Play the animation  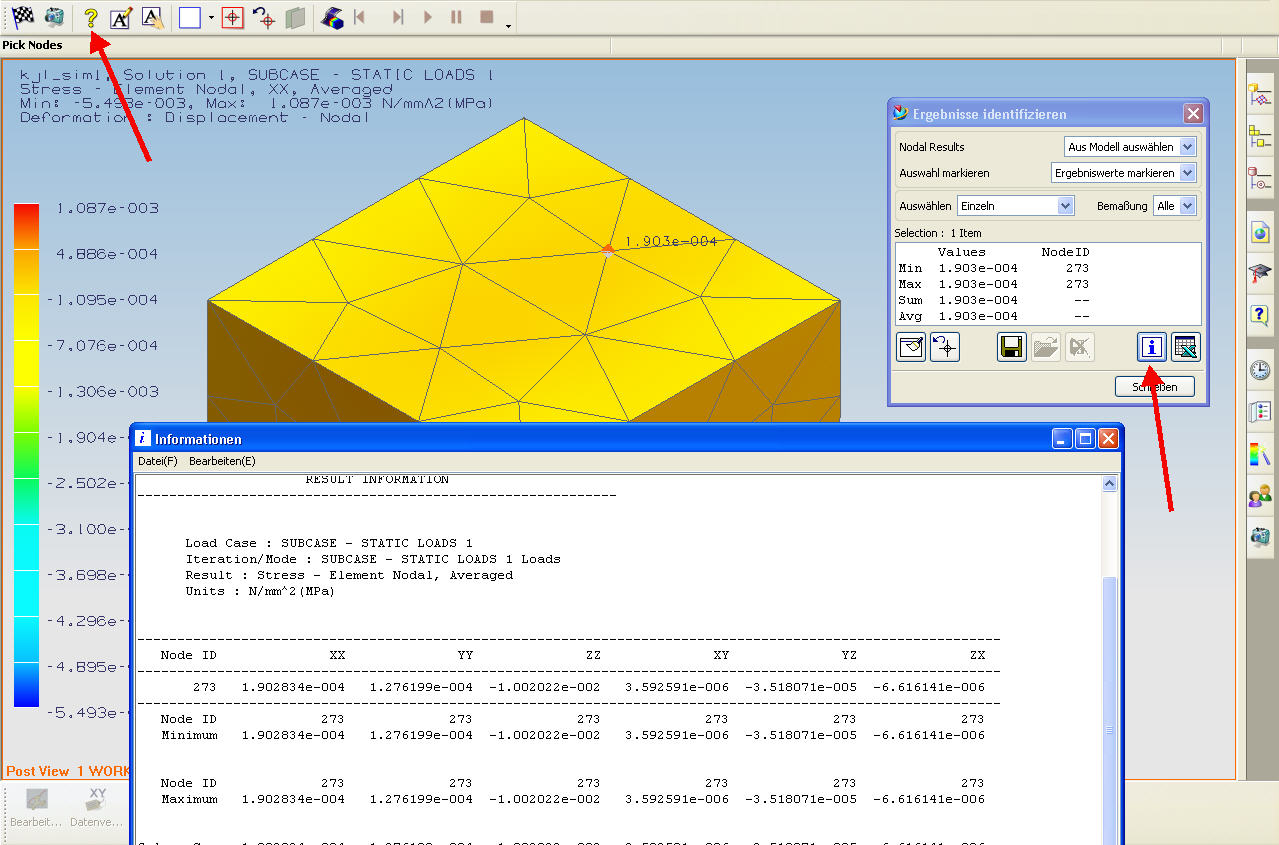tap(428, 17)
